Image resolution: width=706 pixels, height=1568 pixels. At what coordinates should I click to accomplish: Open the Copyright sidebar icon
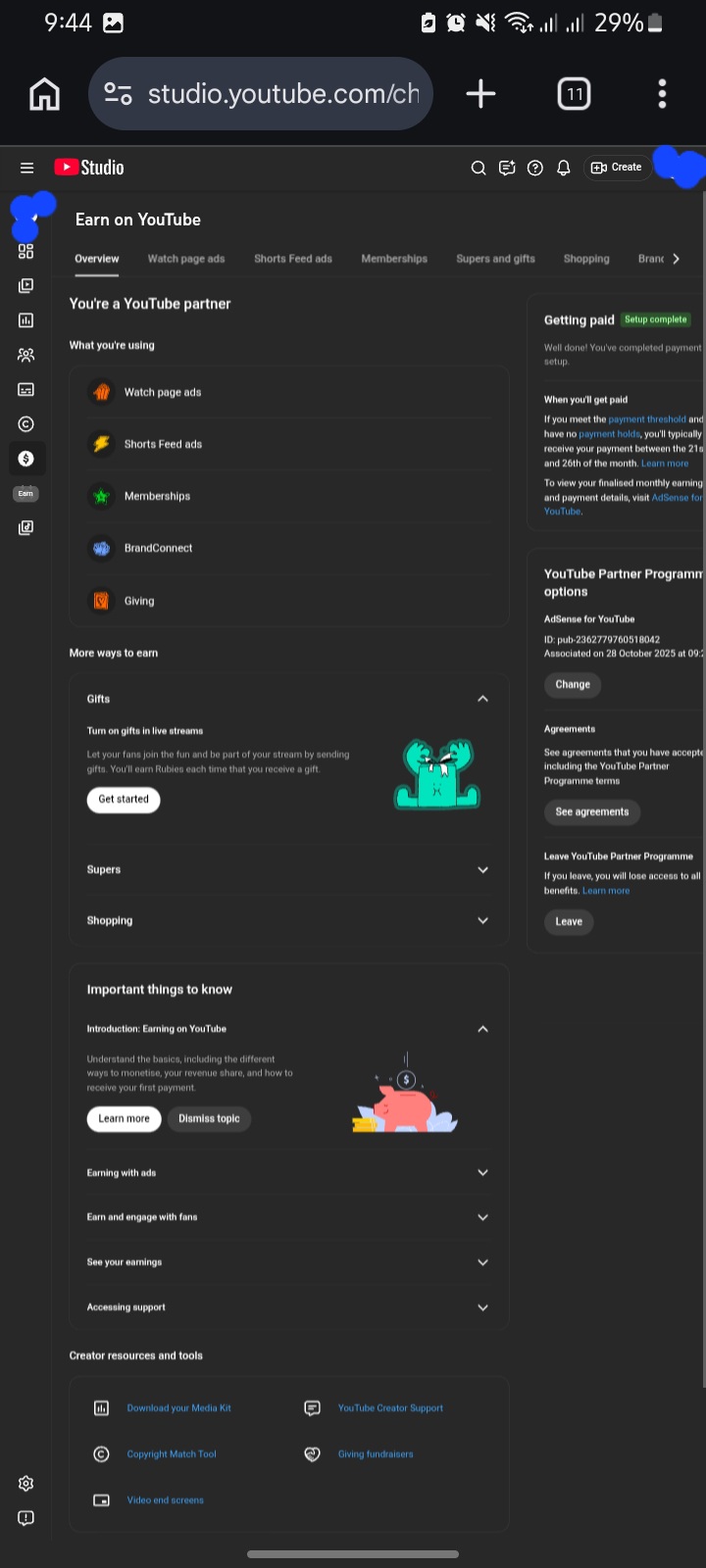(26, 424)
